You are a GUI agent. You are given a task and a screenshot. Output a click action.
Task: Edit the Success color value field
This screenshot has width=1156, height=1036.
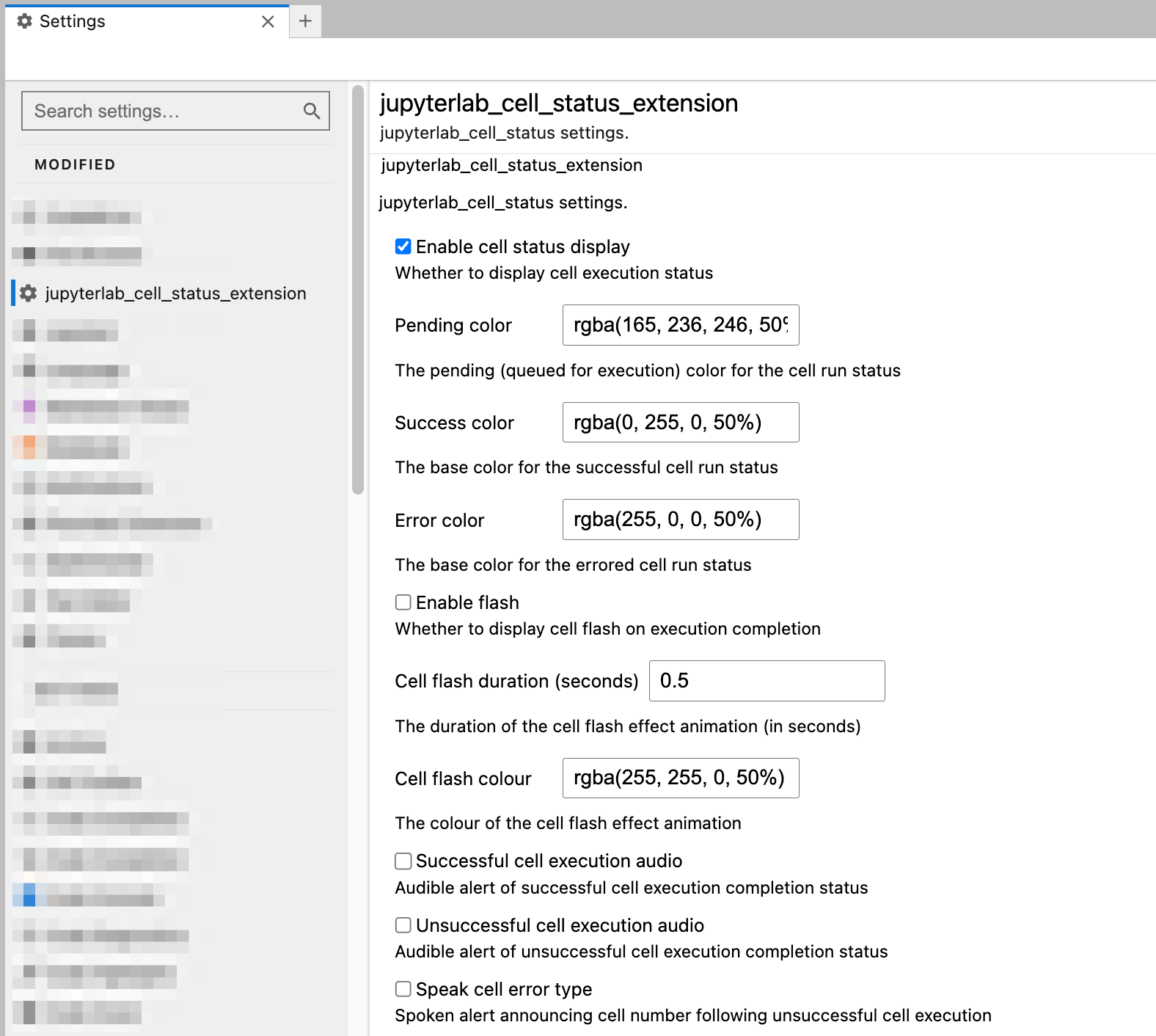pyautogui.click(x=681, y=423)
